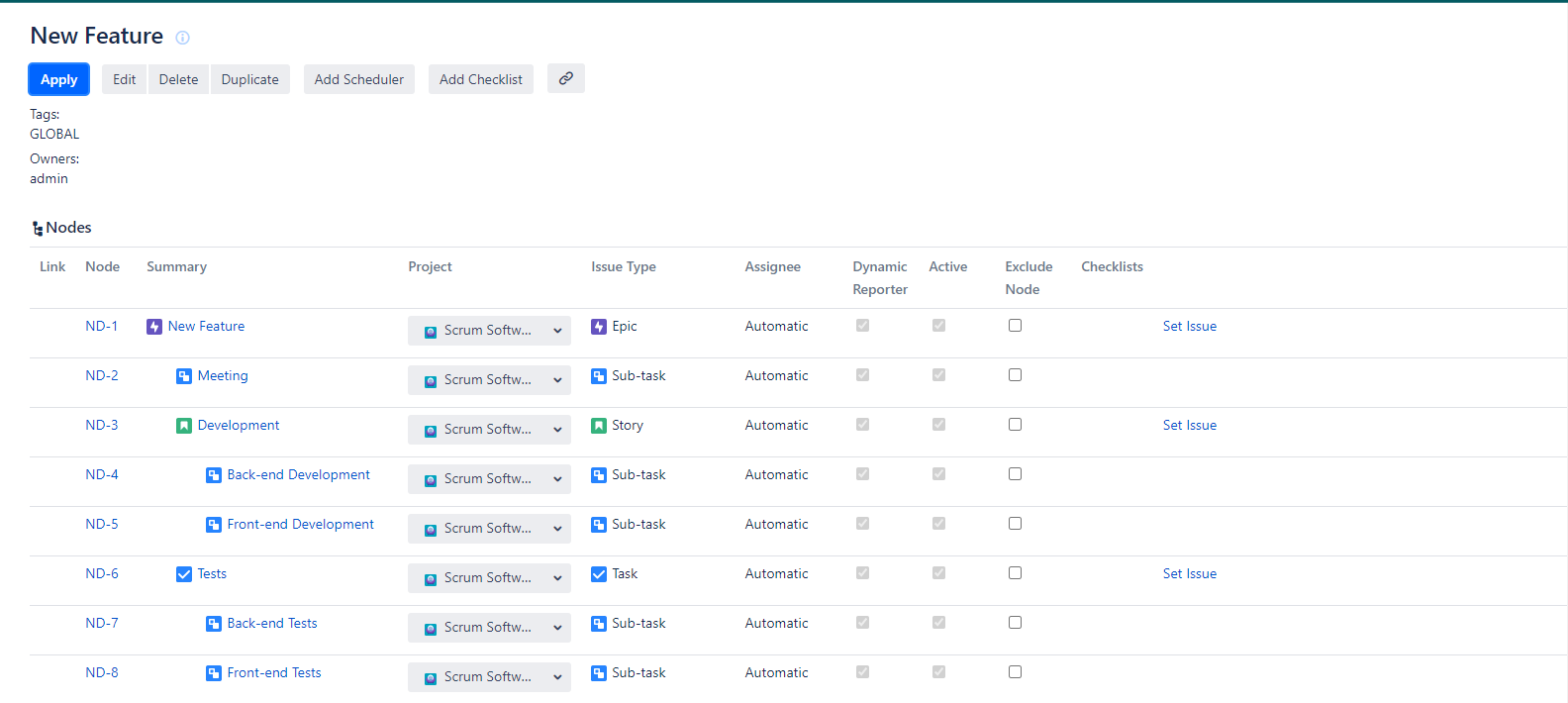This screenshot has width=1568, height=703.
Task: Expand Project dropdown in the ND-5 row
Action: 489,529
